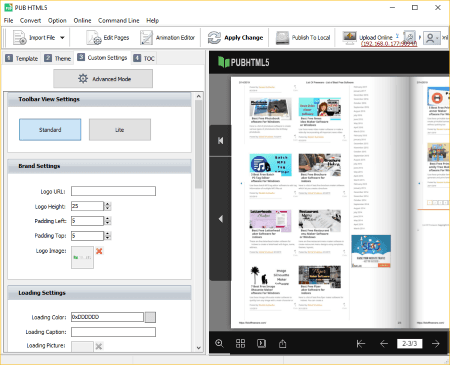Select Standard toolbar view

pos(50,130)
